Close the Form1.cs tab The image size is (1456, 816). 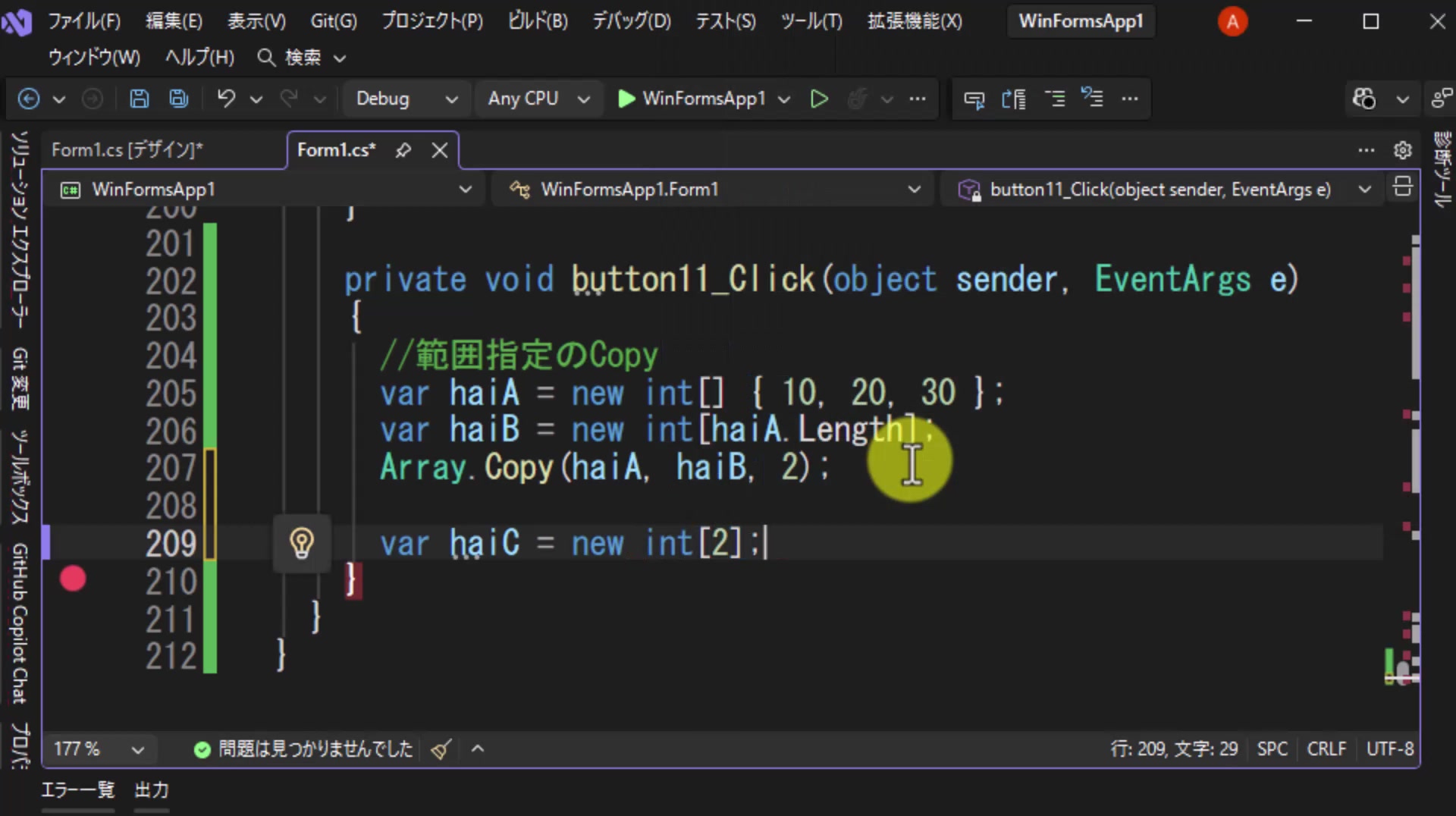tap(440, 150)
